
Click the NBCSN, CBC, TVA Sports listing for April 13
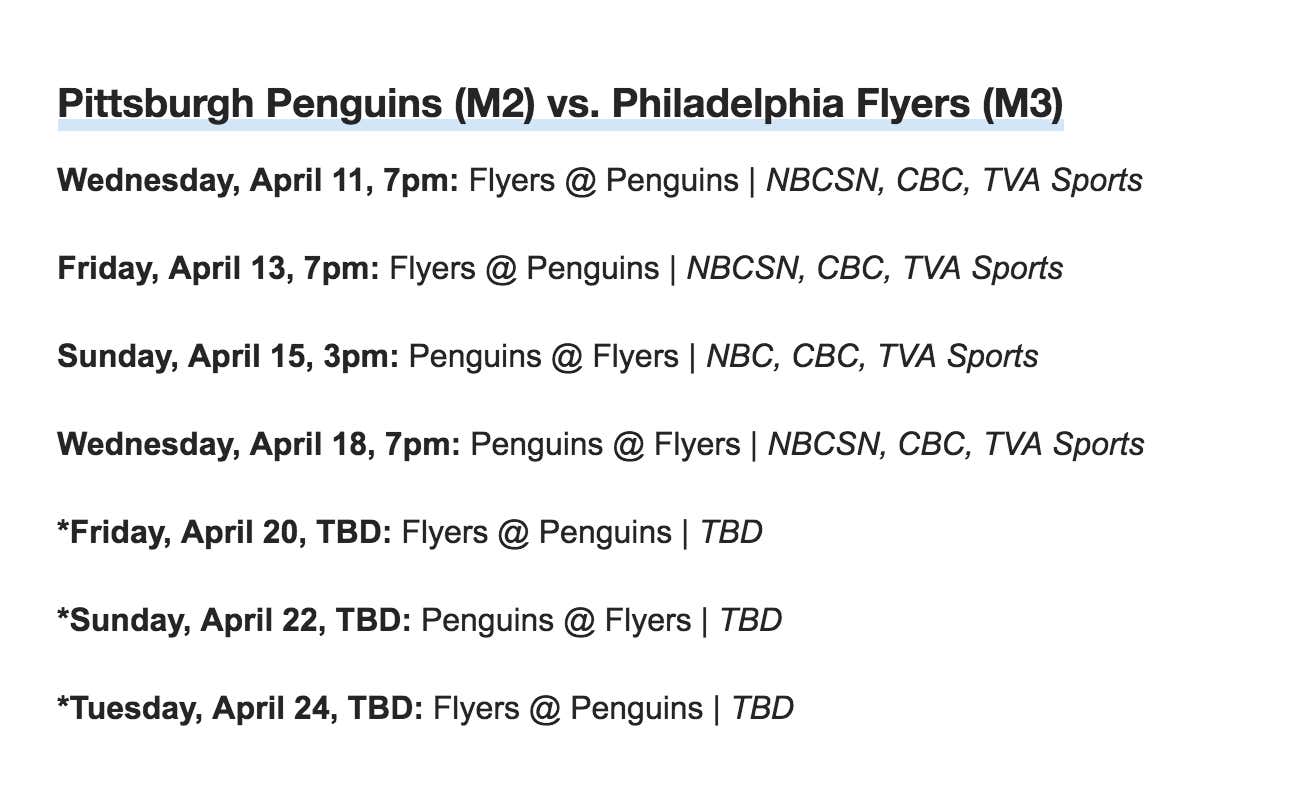click(x=874, y=269)
